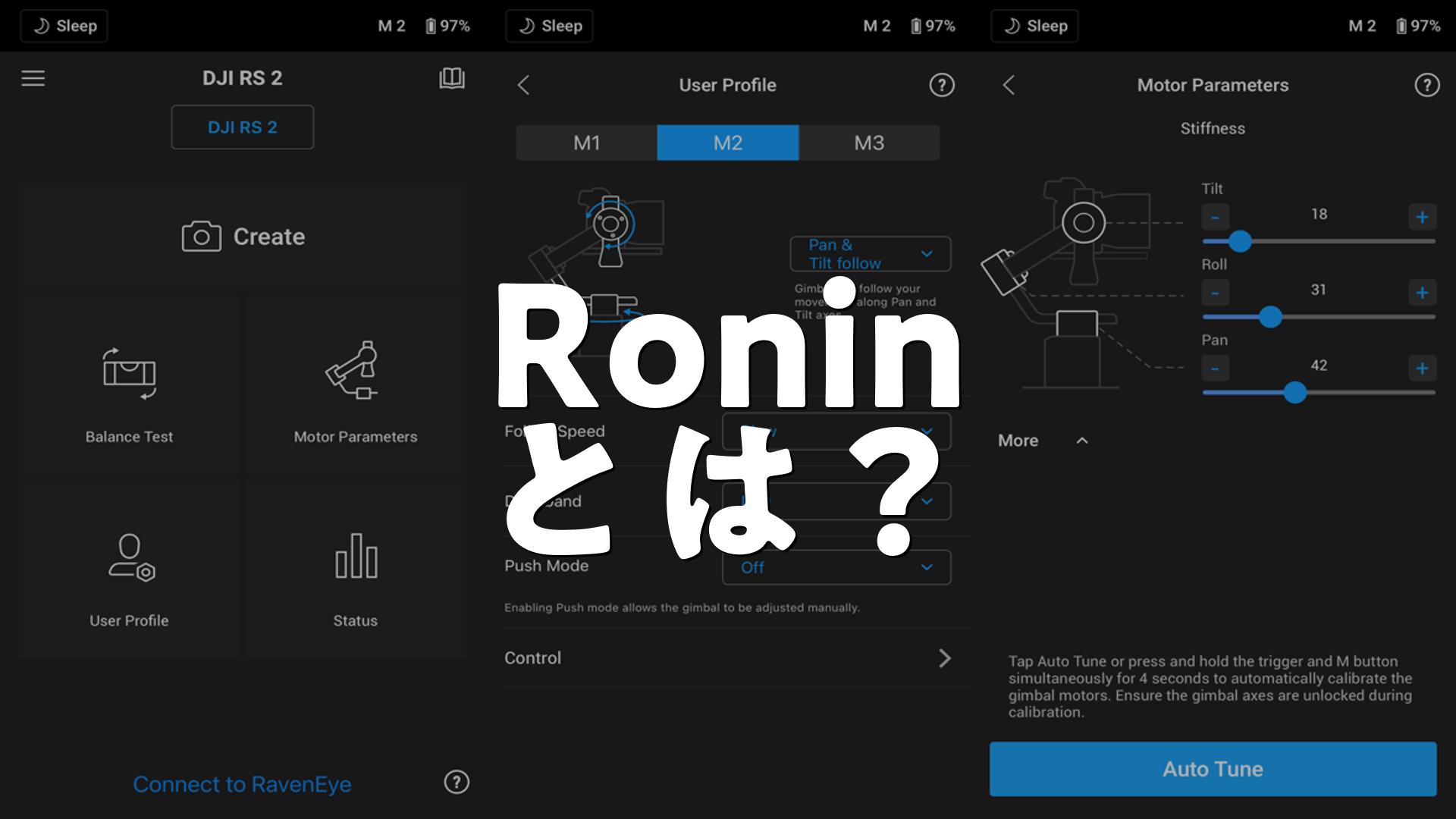Open the Create camera tile
This screenshot has height=819, width=1456.
tap(243, 237)
